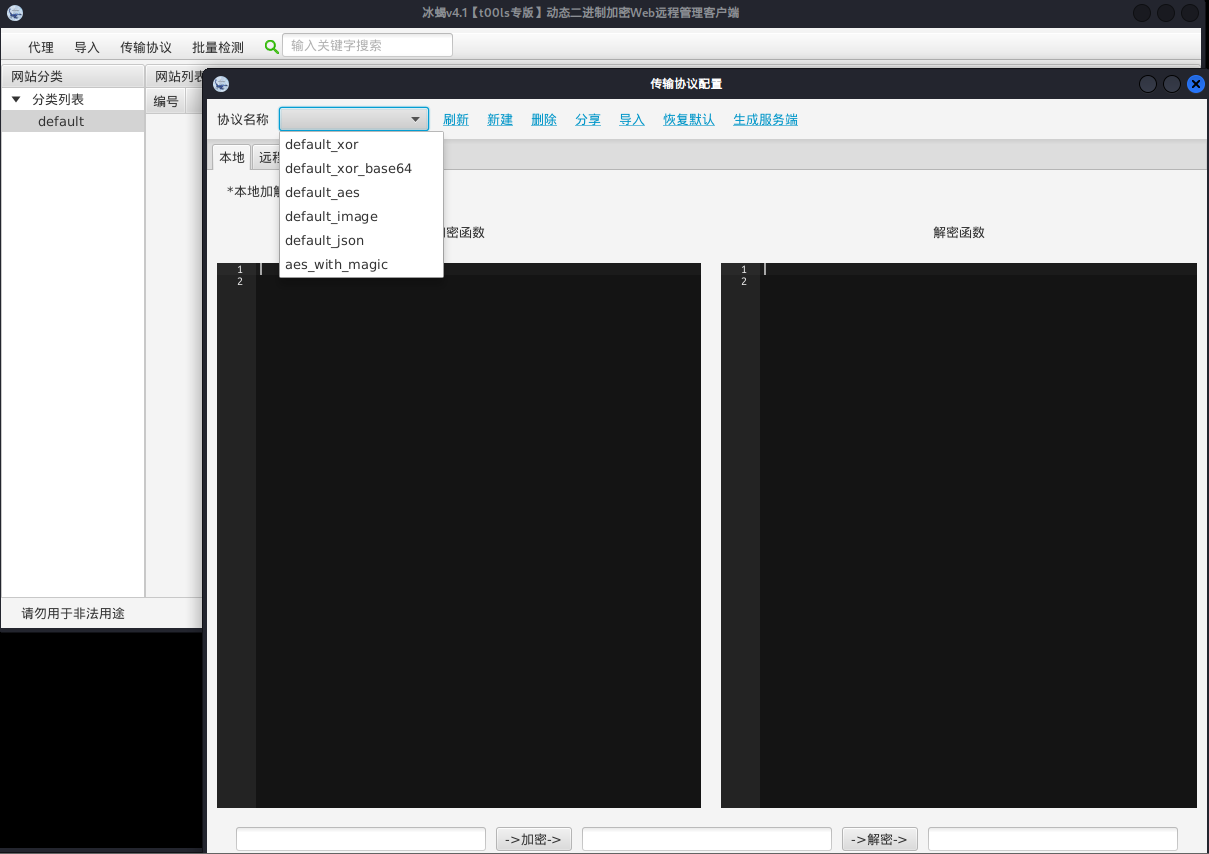This screenshot has height=854, width=1209.
Task: Open the 传输协议 menu
Action: coord(146,47)
